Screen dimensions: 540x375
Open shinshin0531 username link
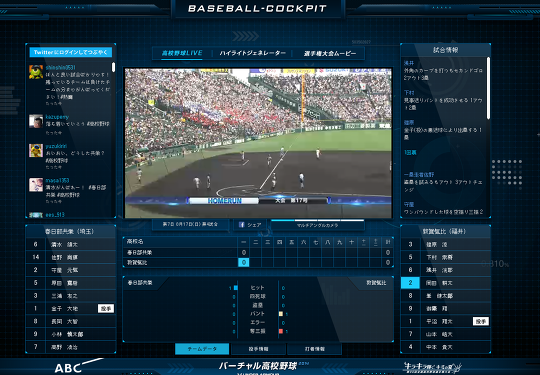tap(60, 67)
